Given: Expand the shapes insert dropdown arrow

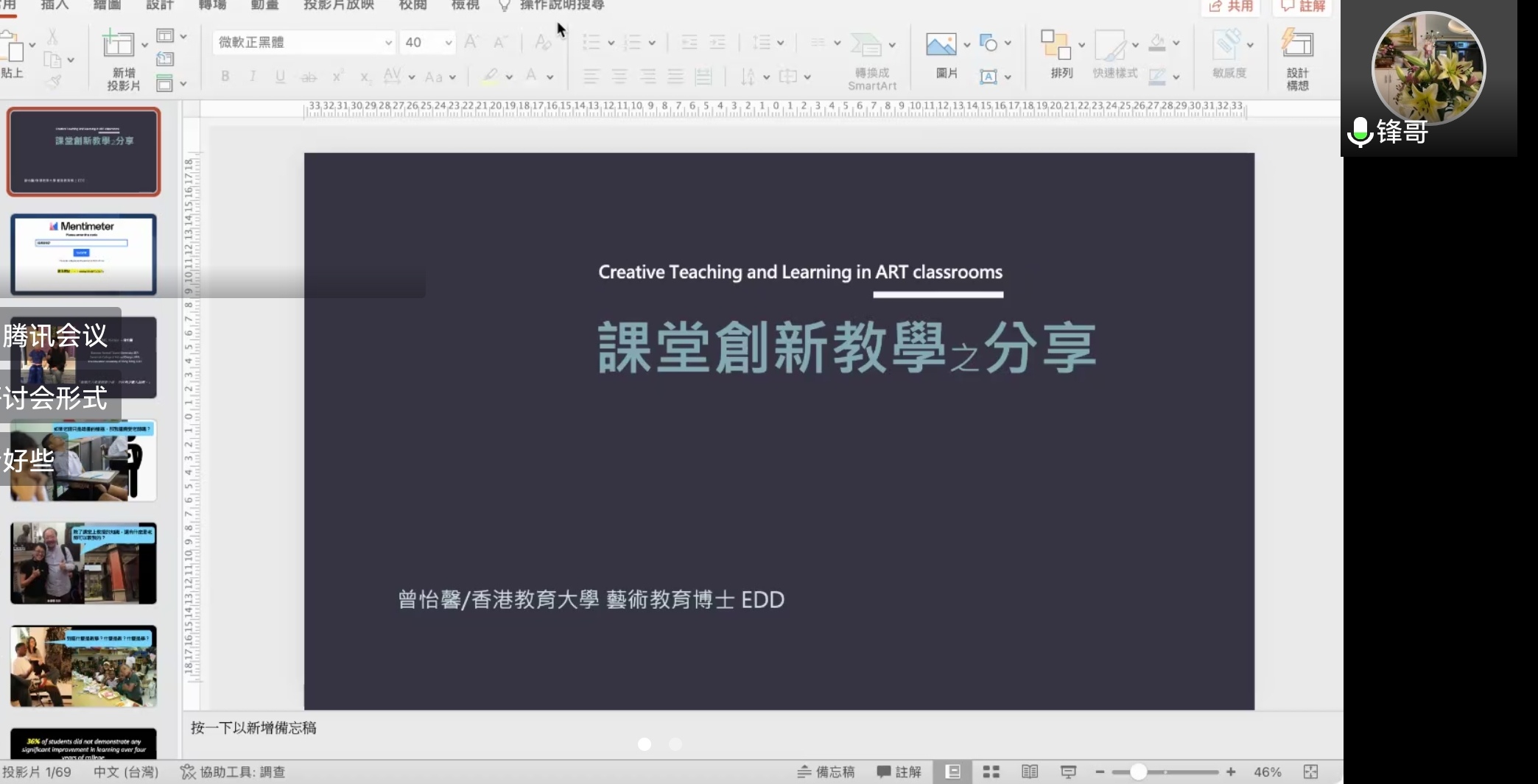Looking at the screenshot, I should tap(1008, 43).
